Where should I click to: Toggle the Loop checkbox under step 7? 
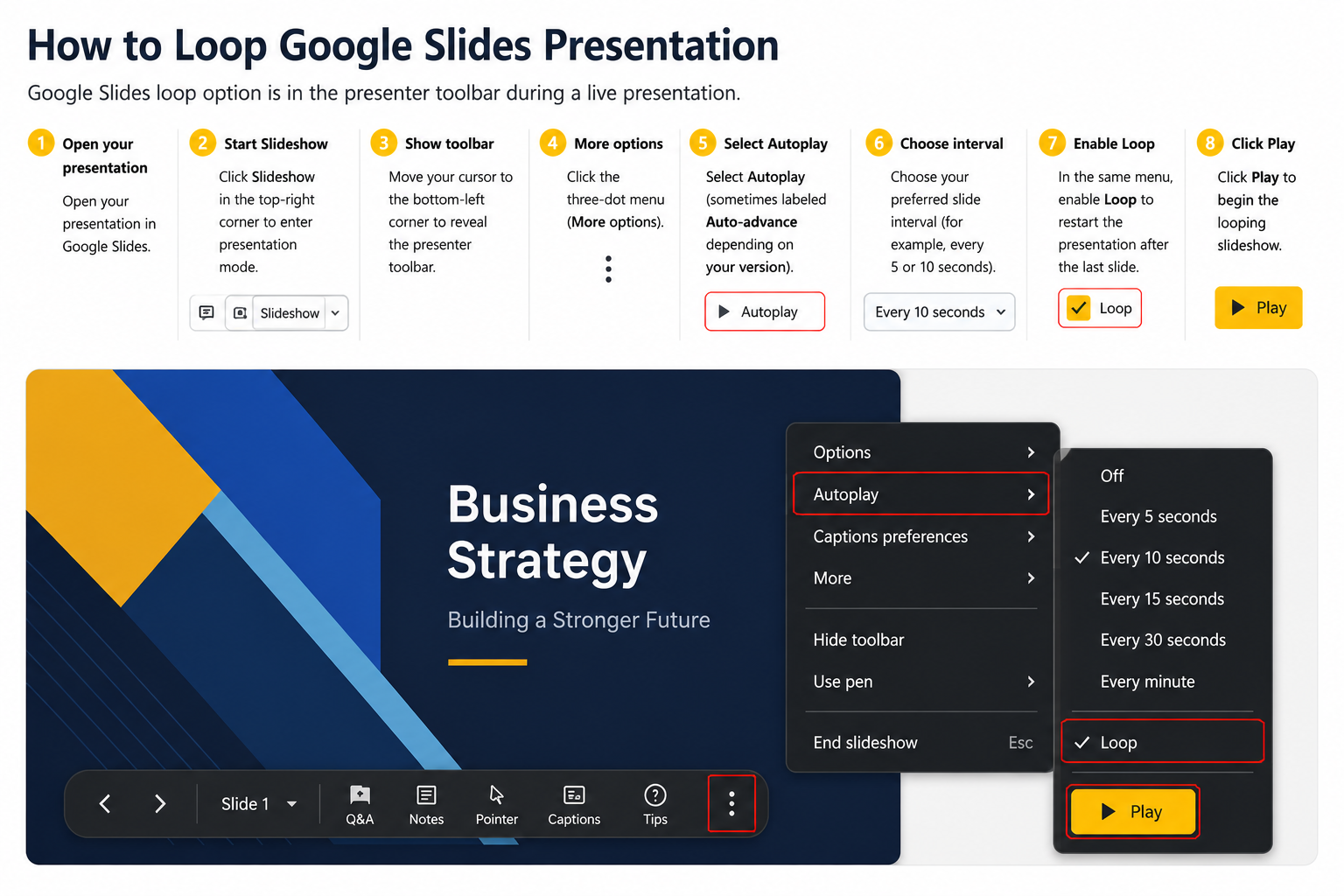pos(1079,308)
